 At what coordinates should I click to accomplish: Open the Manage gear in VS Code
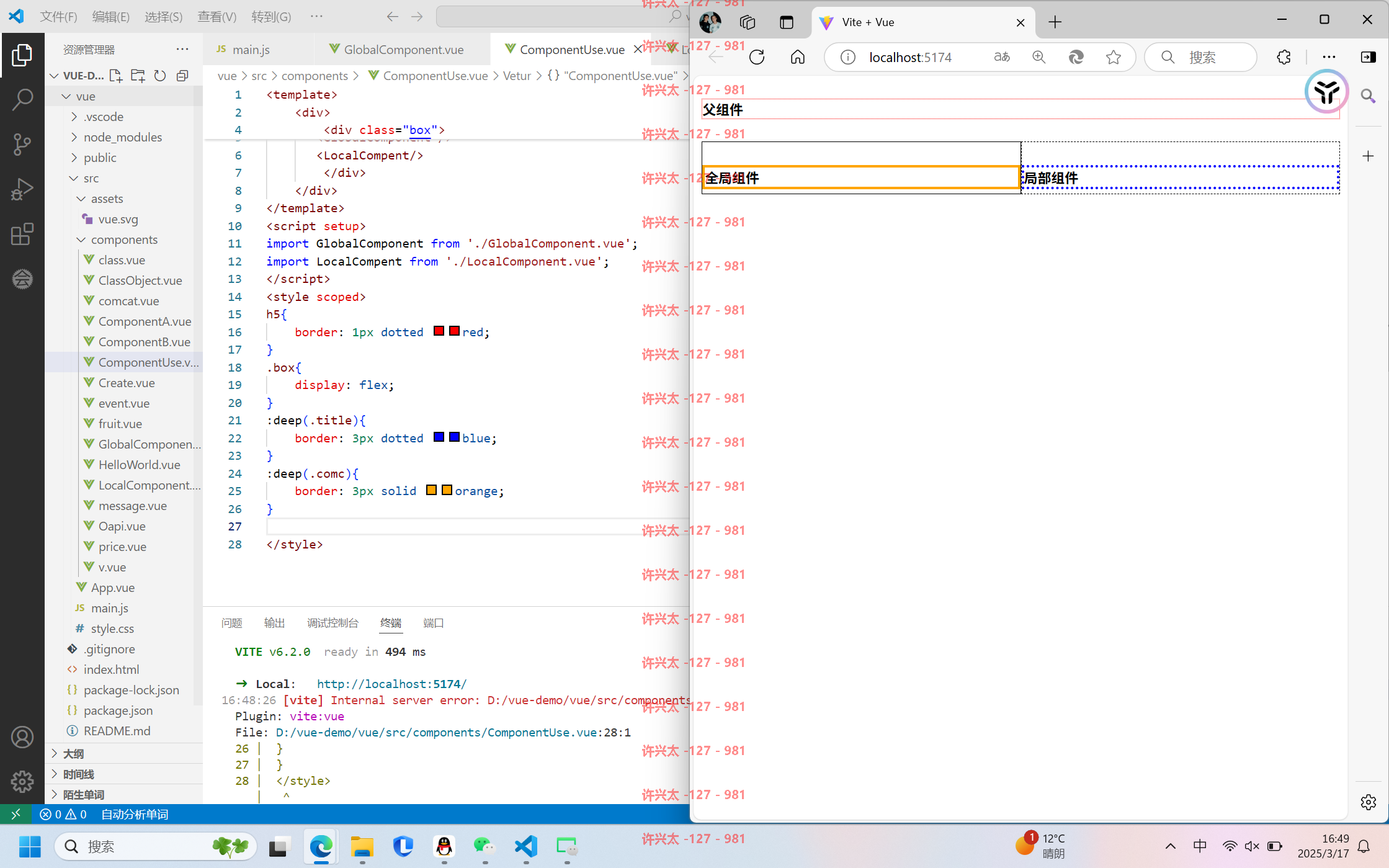(x=22, y=781)
